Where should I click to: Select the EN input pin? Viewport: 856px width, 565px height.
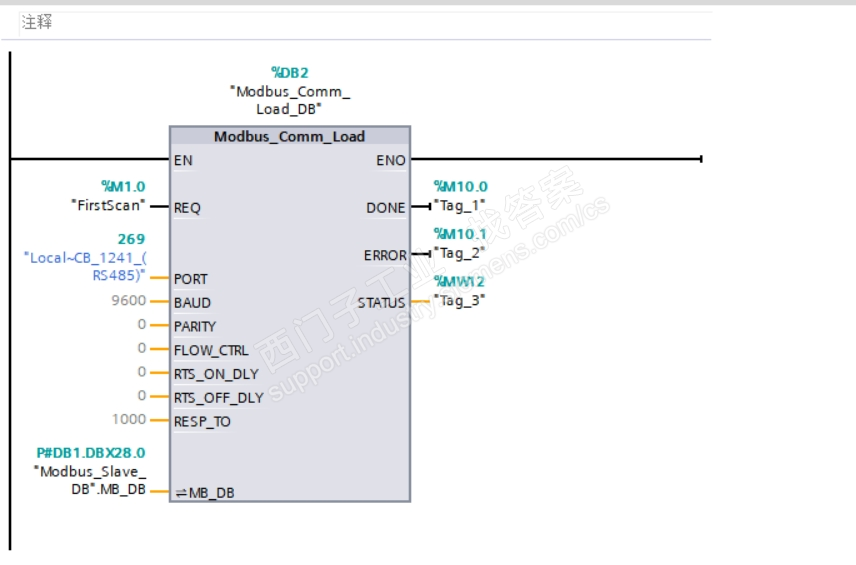183,160
